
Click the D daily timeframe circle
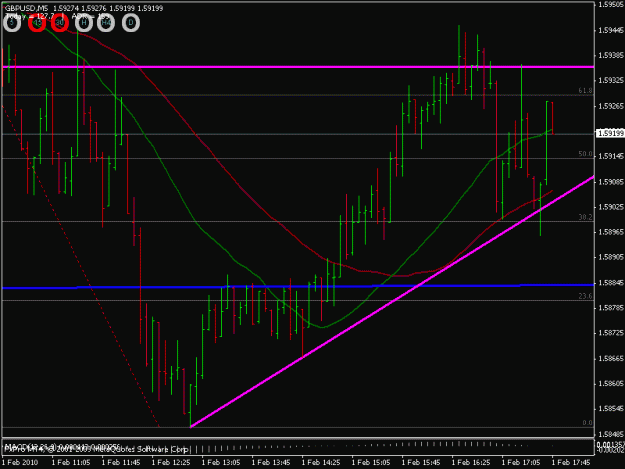pos(131,23)
